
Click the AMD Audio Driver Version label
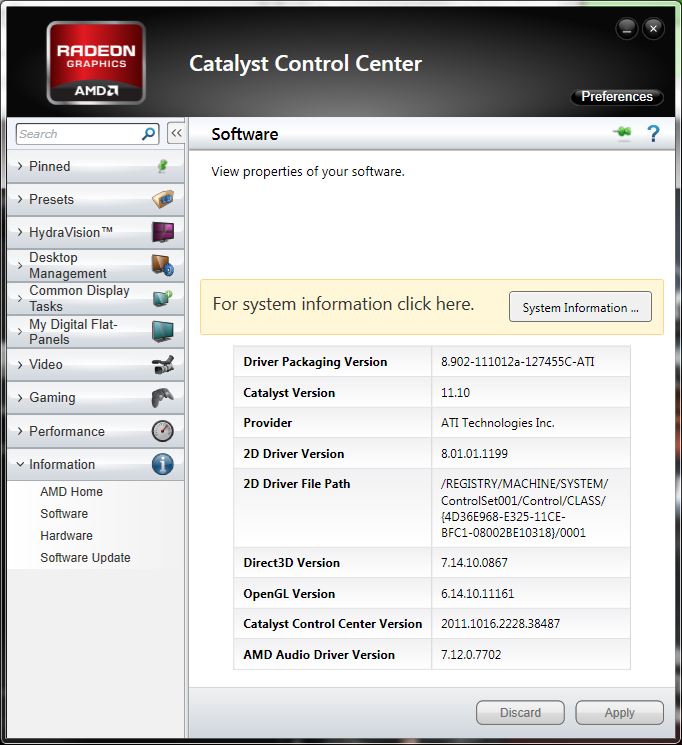[x=319, y=655]
